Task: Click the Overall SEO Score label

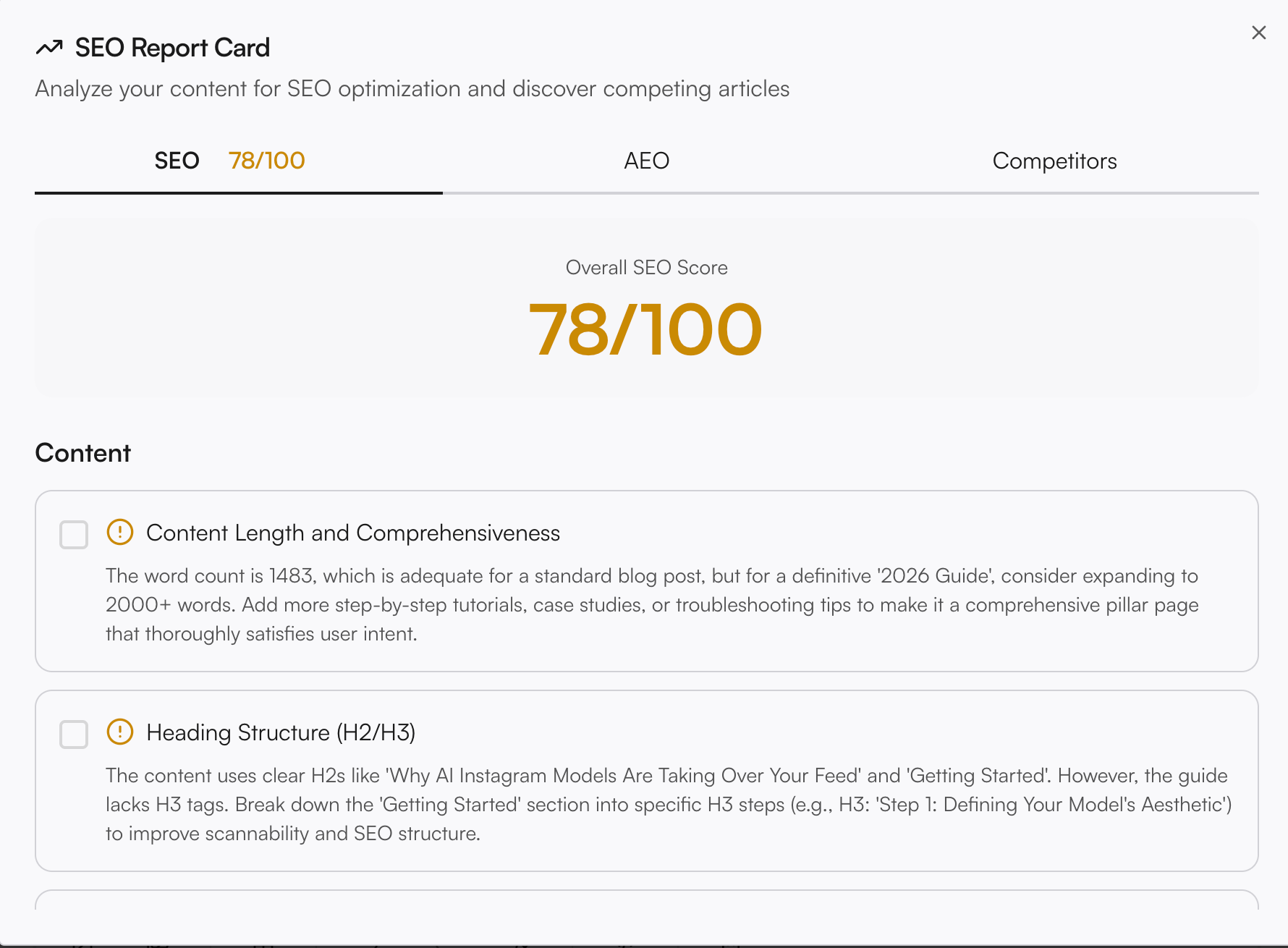Action: tap(647, 268)
